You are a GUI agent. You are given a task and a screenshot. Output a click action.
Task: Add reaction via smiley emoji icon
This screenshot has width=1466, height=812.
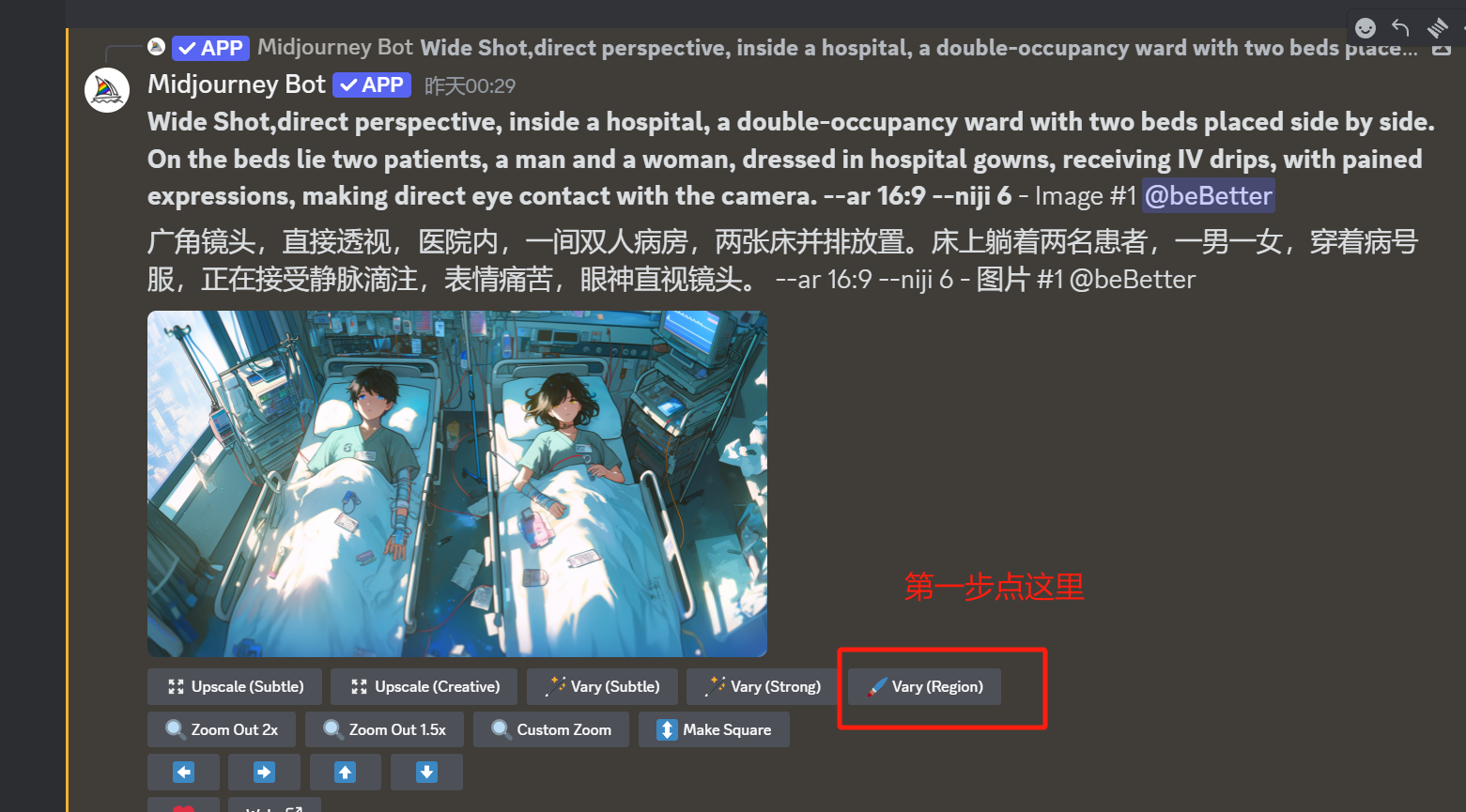[x=1366, y=28]
